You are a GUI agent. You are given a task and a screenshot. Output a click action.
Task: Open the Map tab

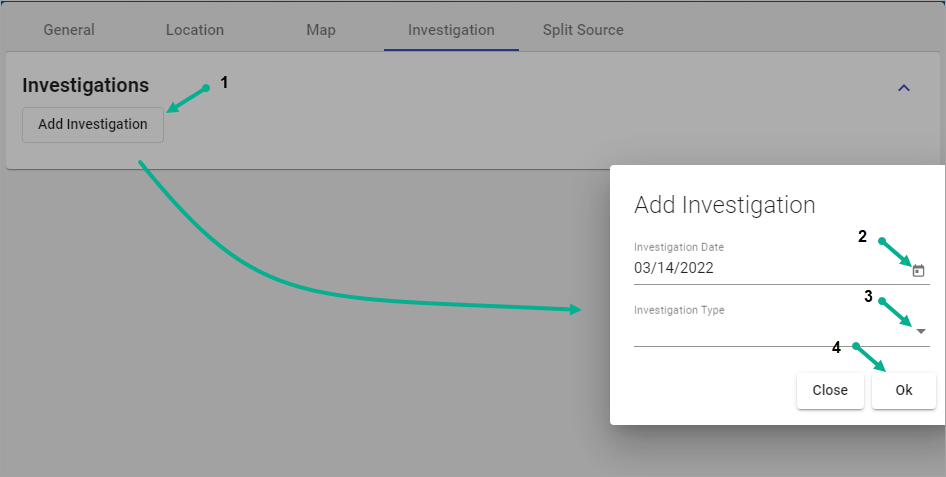[321, 30]
